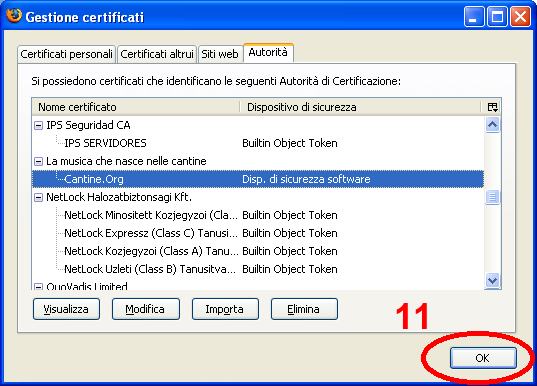
Task: Click the Elimina button
Action: (304, 309)
